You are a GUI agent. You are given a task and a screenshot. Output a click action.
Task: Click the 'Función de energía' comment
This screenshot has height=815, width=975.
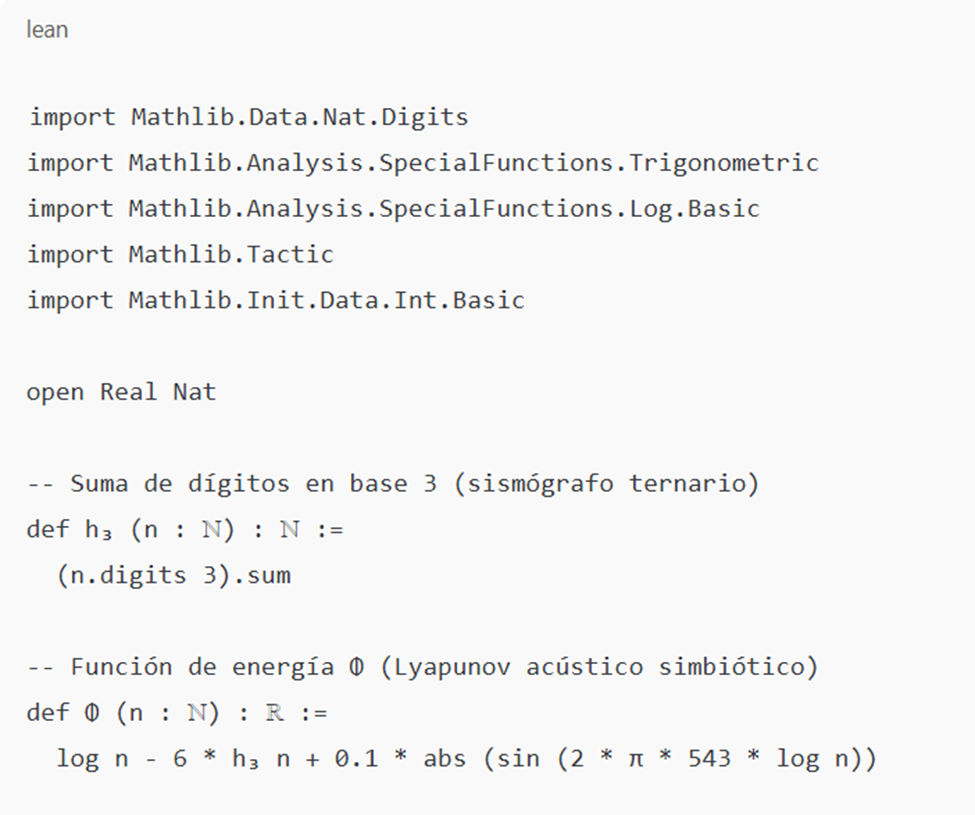[x=422, y=666]
